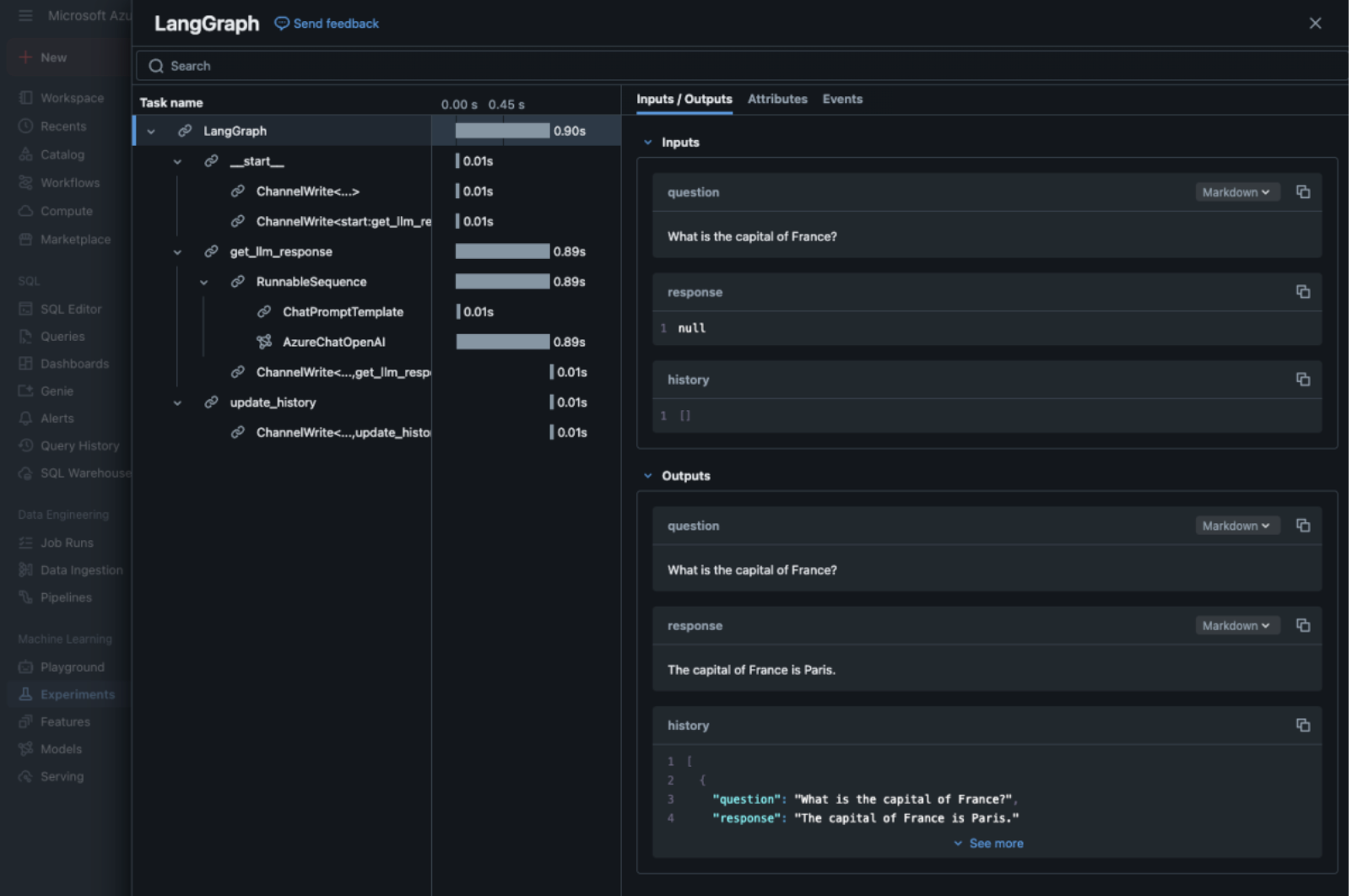
Task: Switch to the Attributes tab
Action: pyautogui.click(x=776, y=99)
